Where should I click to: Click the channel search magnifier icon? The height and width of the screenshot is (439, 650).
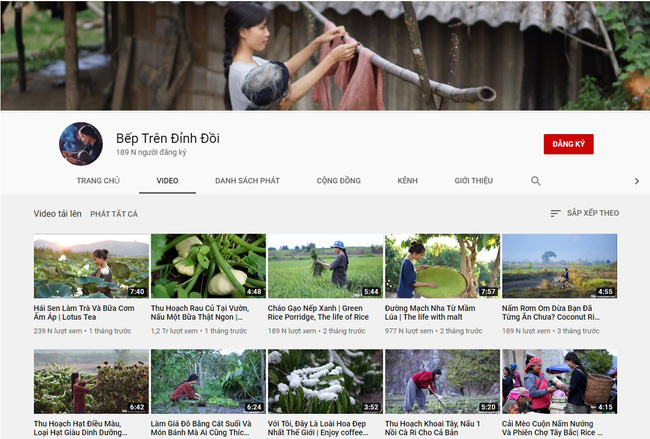pyautogui.click(x=535, y=181)
